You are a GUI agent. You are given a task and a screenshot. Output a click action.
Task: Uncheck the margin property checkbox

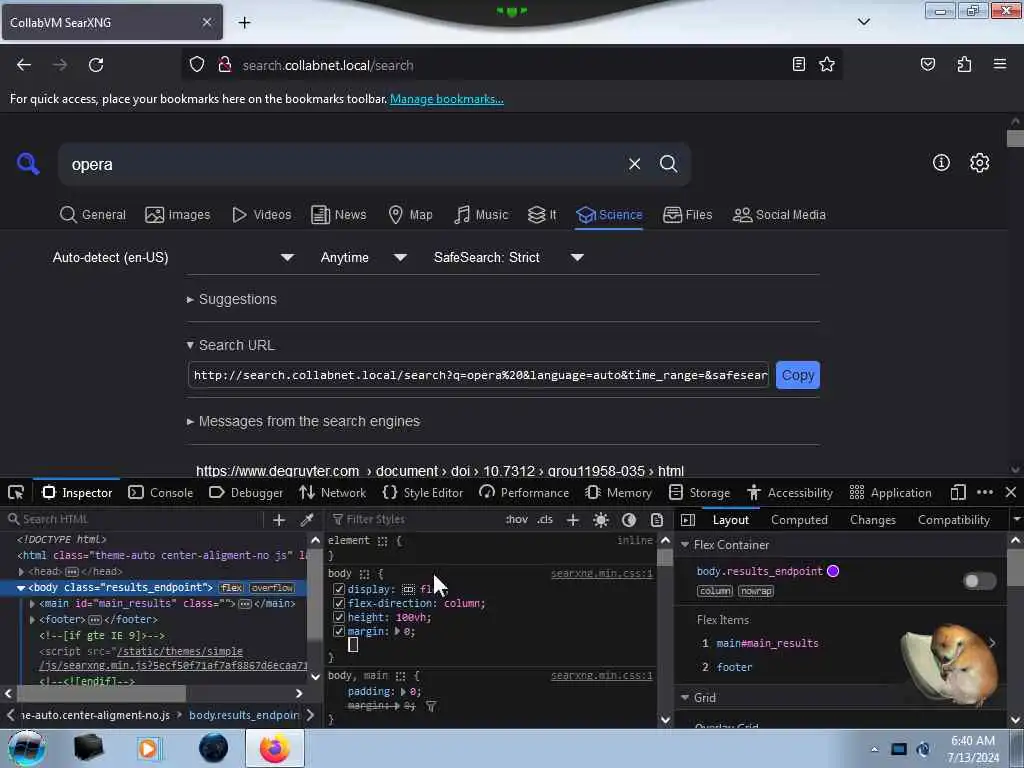click(x=338, y=632)
